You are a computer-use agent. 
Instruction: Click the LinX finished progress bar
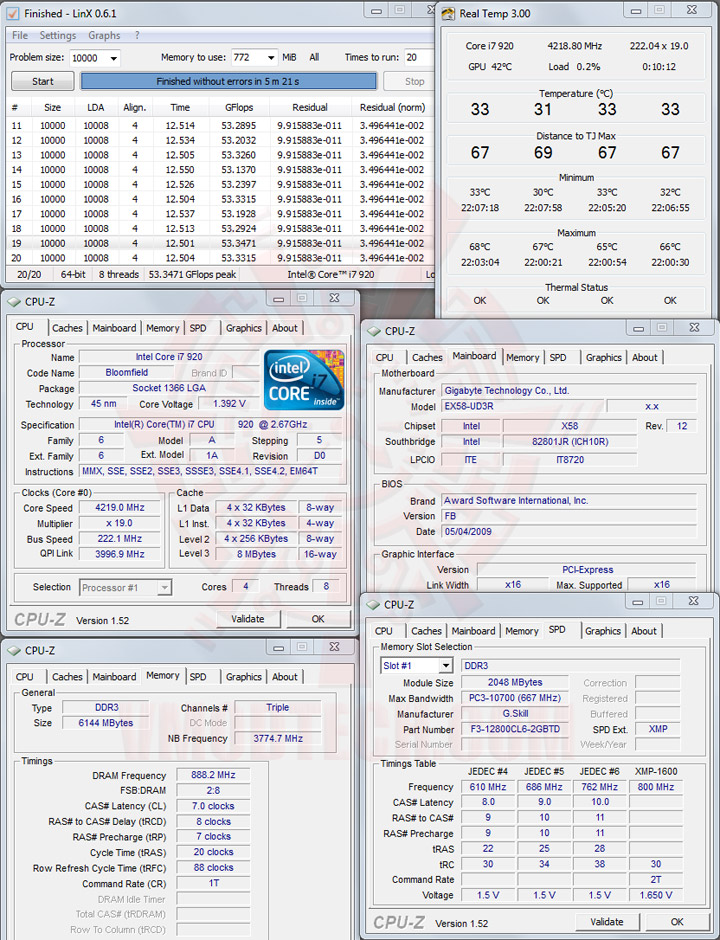(x=228, y=81)
